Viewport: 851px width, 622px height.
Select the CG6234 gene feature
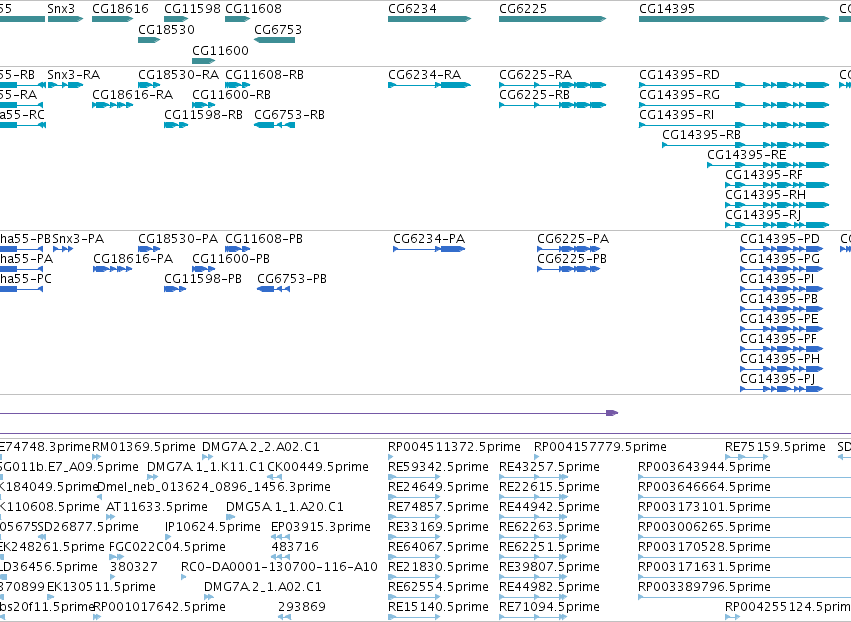coord(429,19)
